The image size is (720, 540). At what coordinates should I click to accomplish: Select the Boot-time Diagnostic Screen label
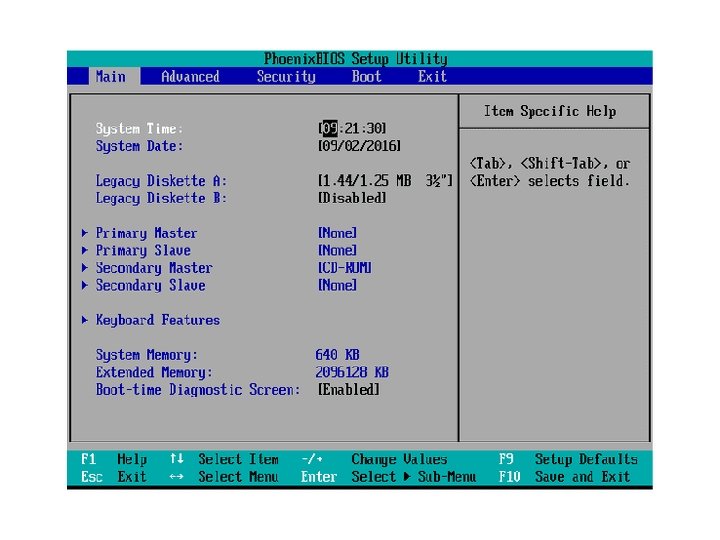click(198, 390)
